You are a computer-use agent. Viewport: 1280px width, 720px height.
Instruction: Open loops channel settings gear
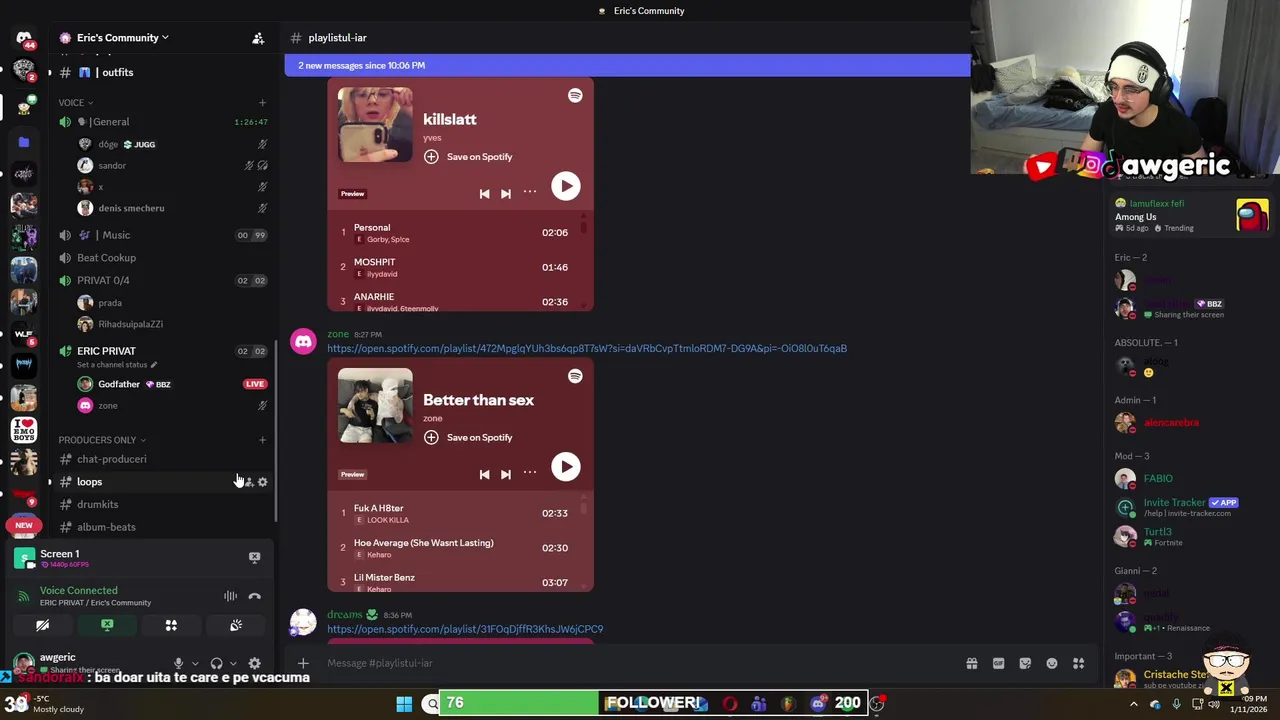coord(263,482)
